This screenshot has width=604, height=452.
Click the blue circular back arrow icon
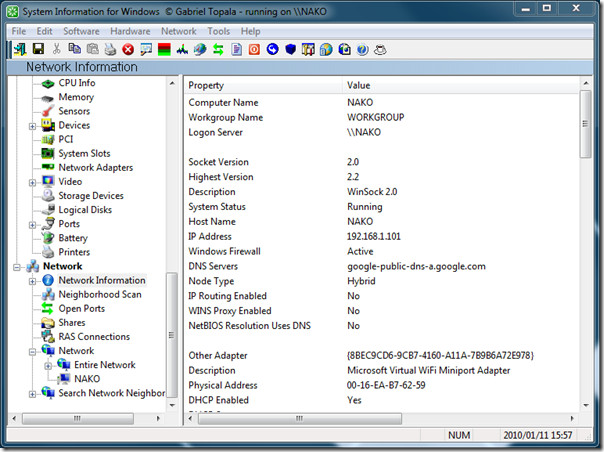tap(272, 49)
